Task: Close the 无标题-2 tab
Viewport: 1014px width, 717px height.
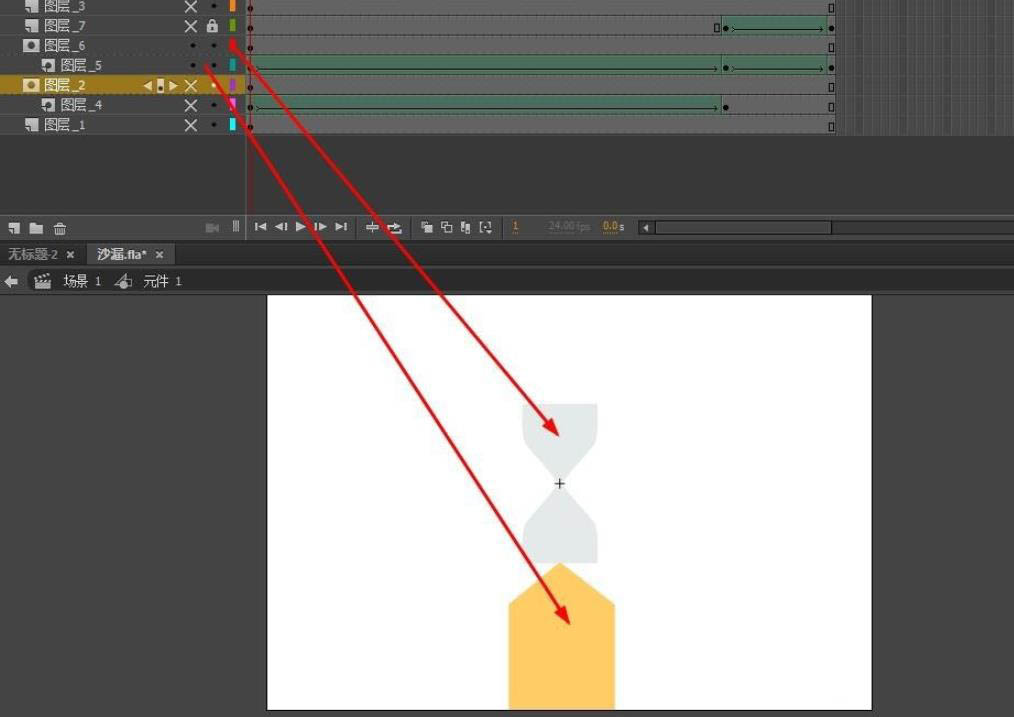Action: (x=70, y=255)
